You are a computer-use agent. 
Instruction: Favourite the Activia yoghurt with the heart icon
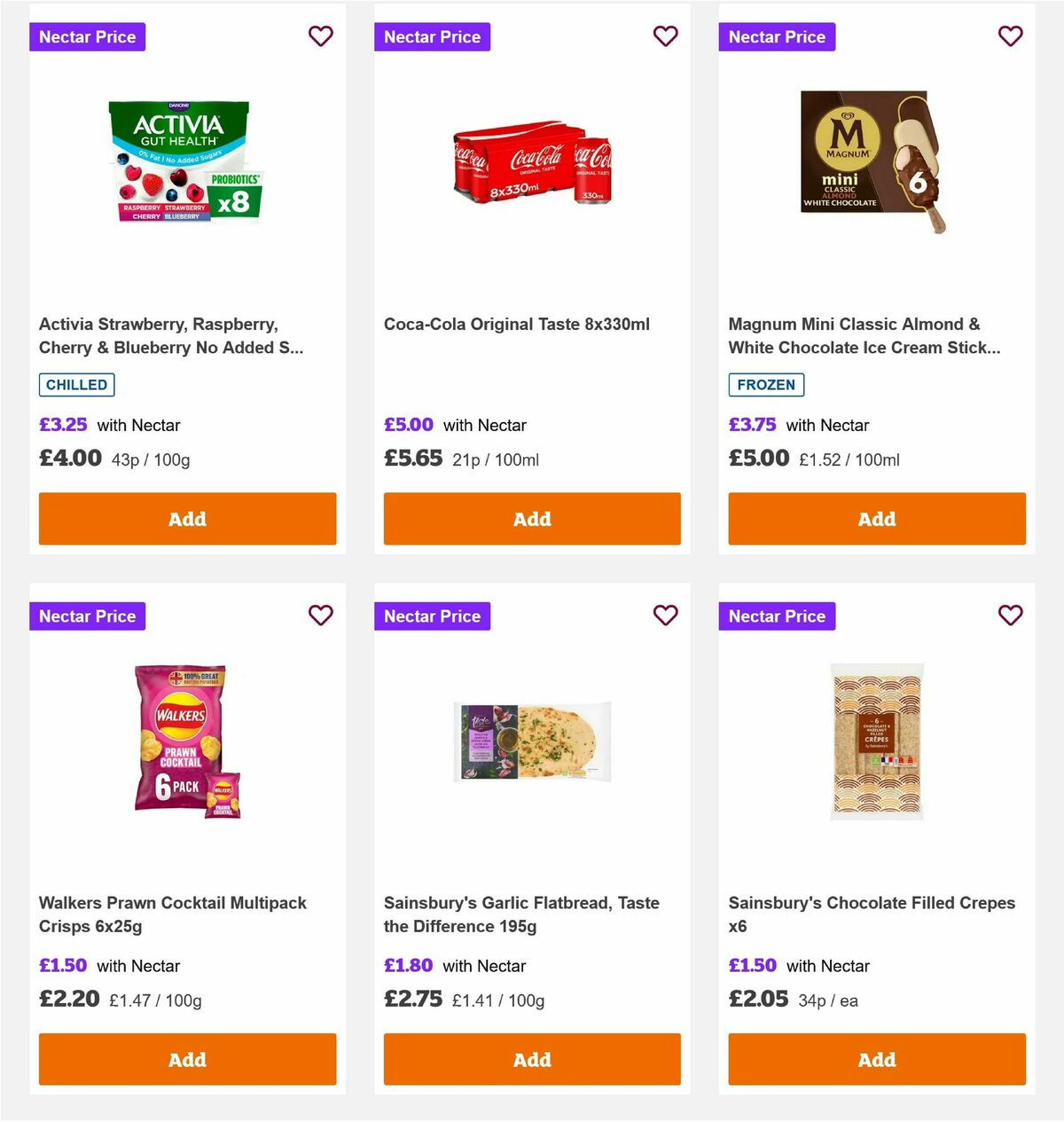(321, 36)
